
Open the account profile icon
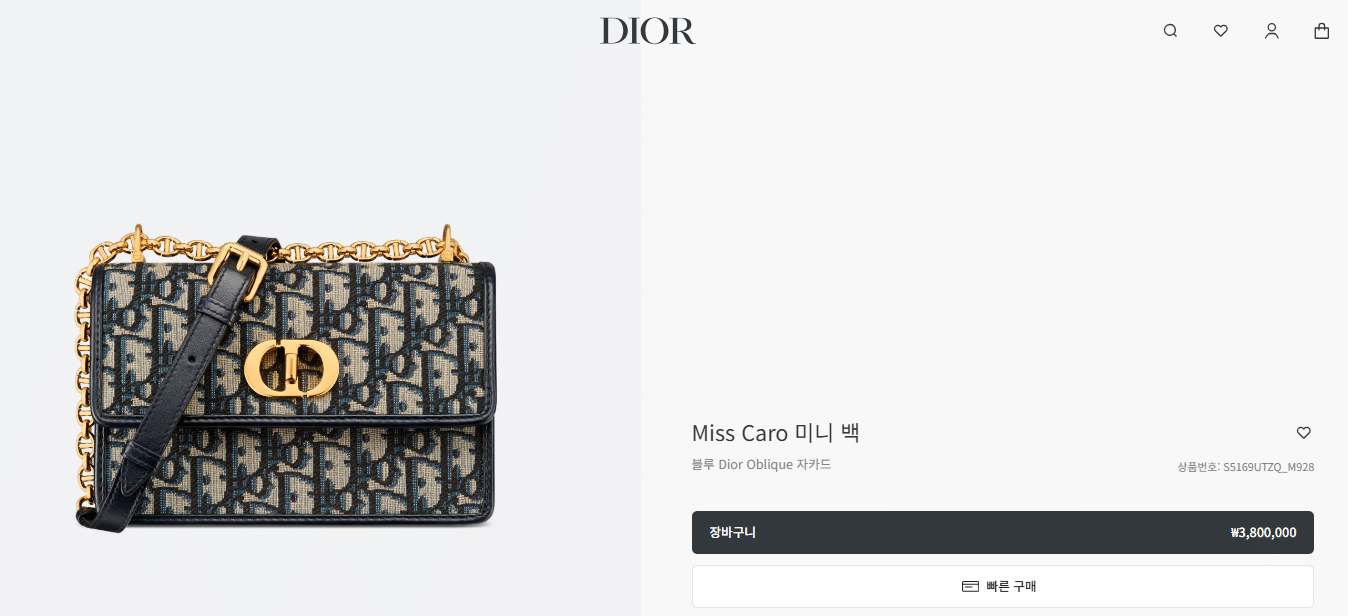(1272, 31)
